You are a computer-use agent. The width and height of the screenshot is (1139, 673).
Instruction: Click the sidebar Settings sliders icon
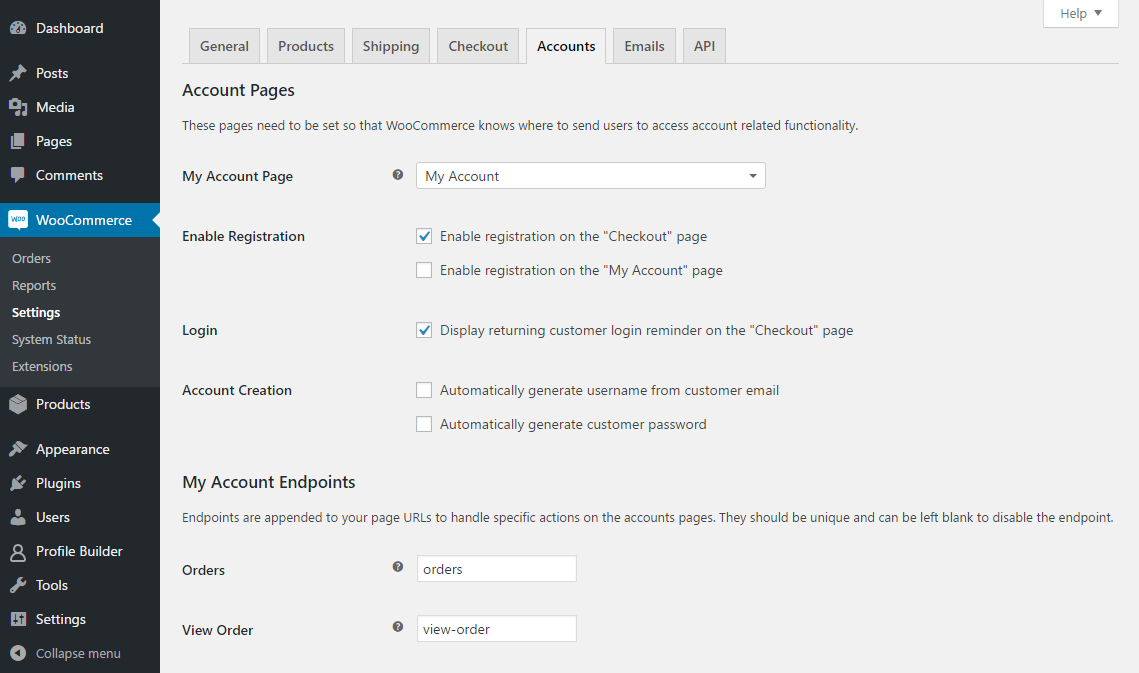18,619
